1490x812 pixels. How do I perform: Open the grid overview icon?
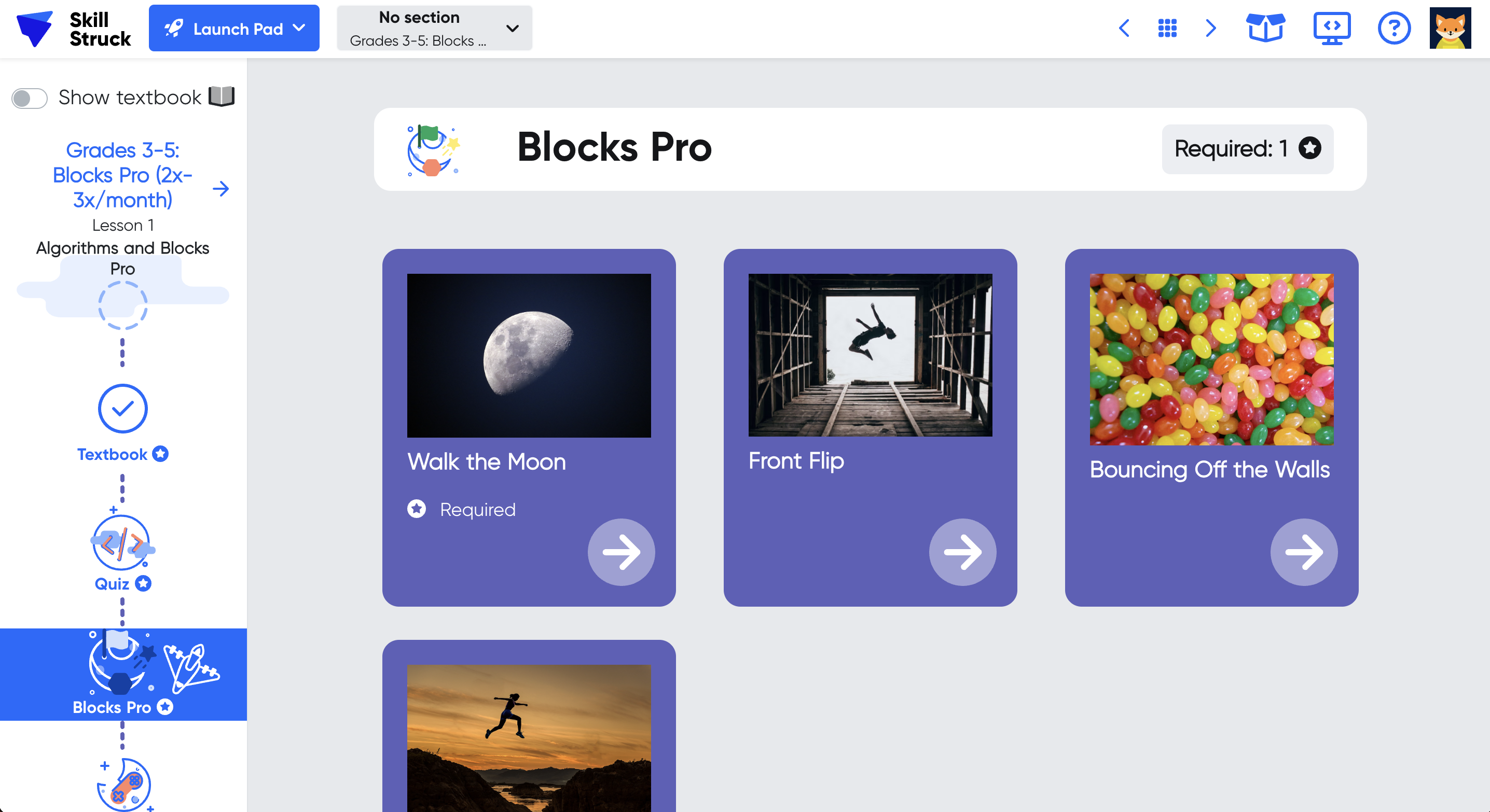click(1167, 28)
